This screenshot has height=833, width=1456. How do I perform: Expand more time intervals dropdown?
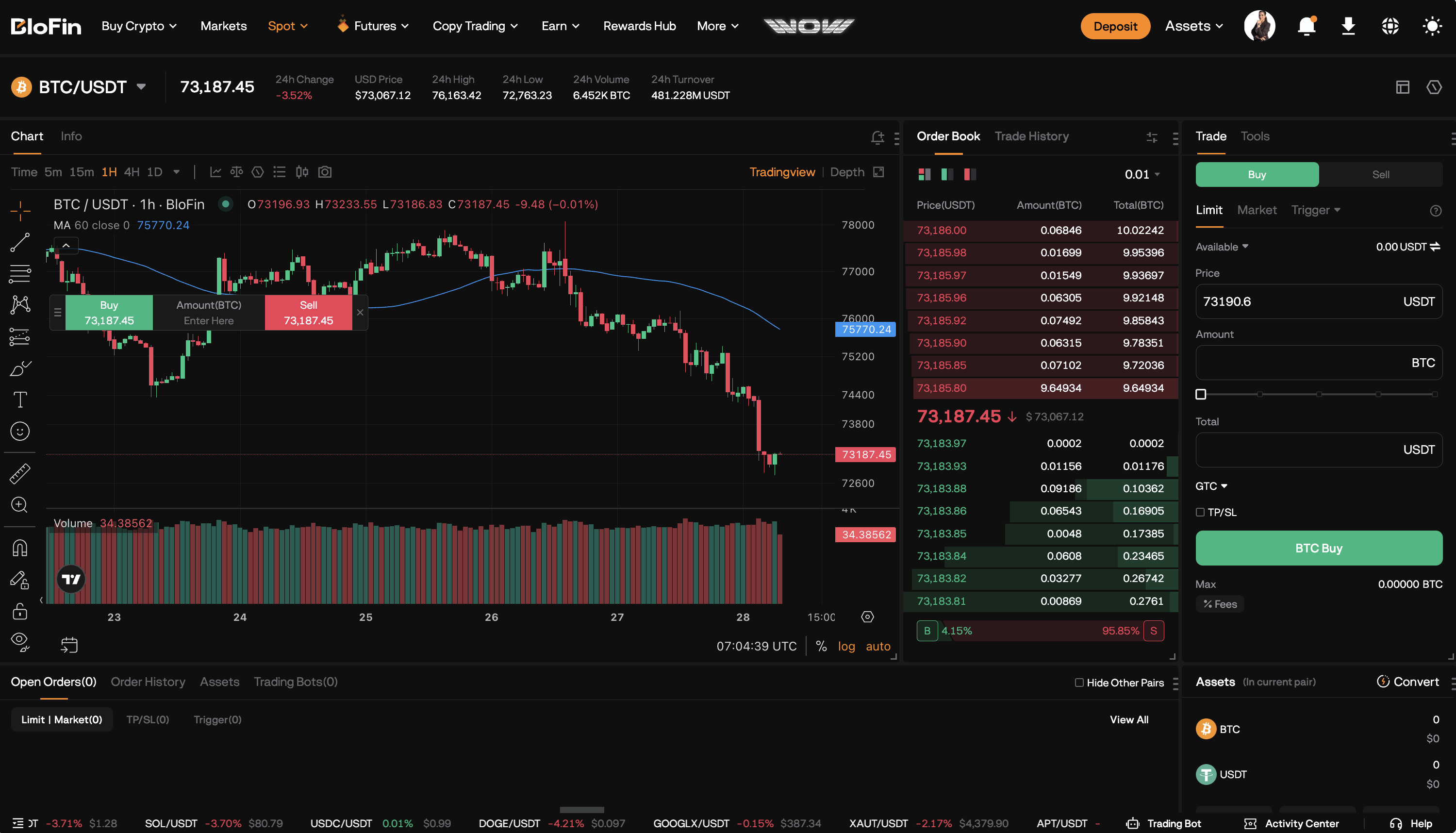point(177,172)
